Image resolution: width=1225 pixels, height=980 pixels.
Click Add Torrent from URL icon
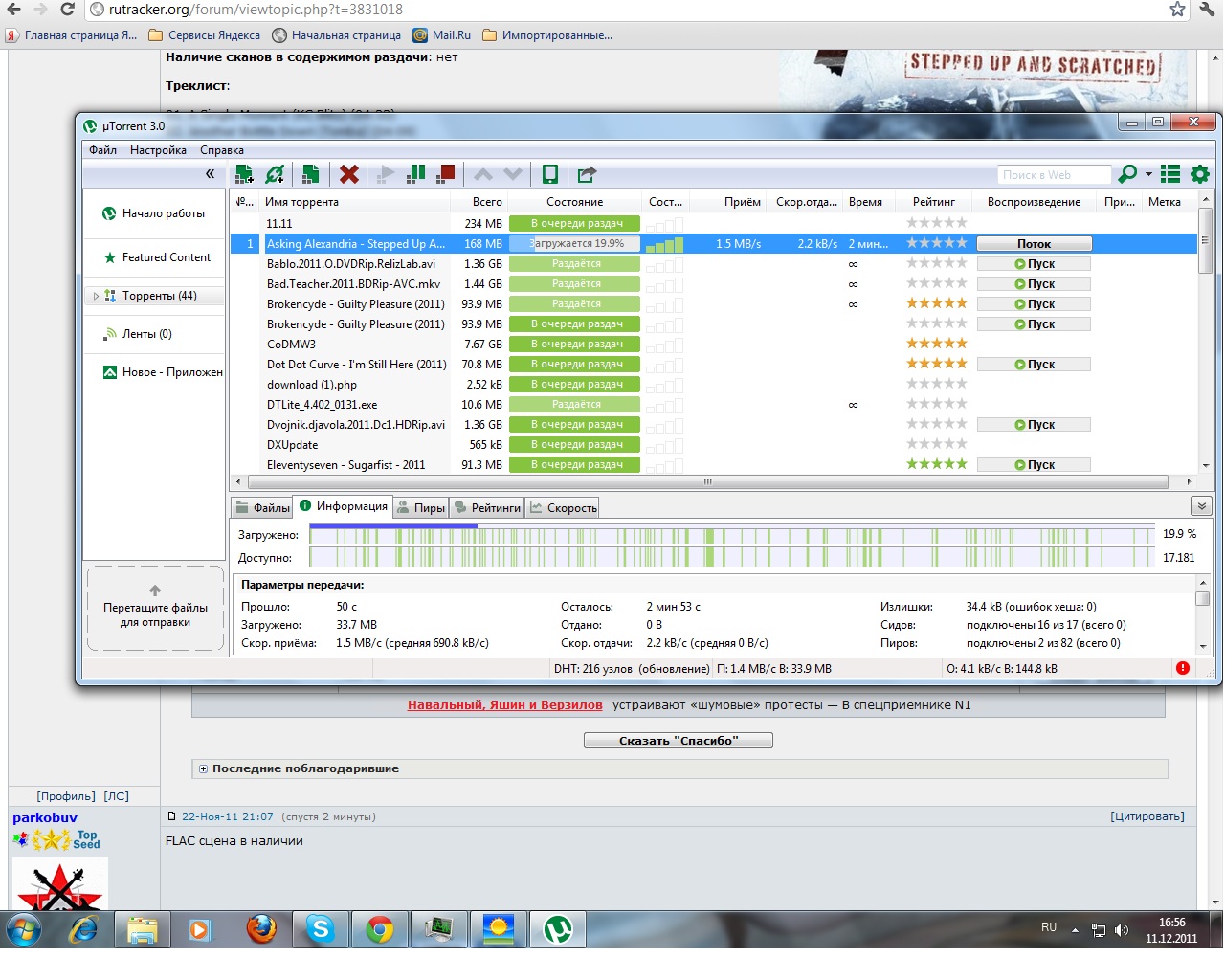click(276, 174)
